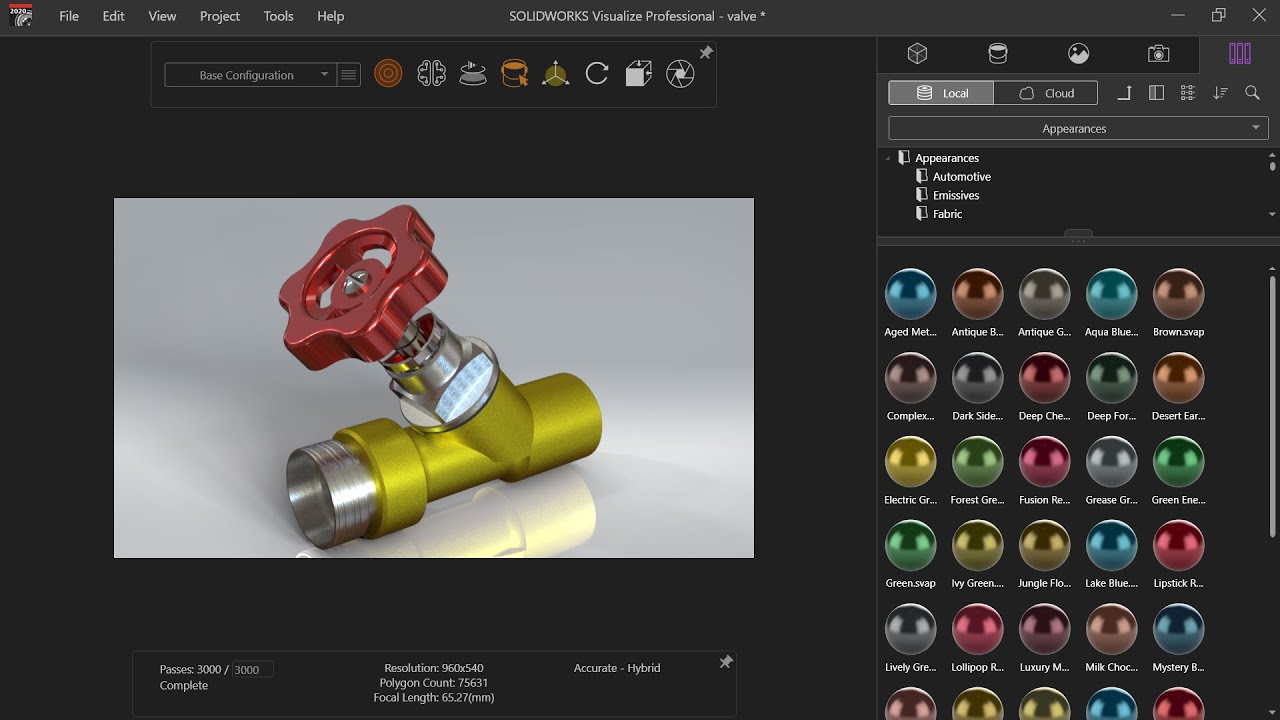Switch to the purple Libraries tab
The height and width of the screenshot is (720, 1280).
(x=1240, y=54)
